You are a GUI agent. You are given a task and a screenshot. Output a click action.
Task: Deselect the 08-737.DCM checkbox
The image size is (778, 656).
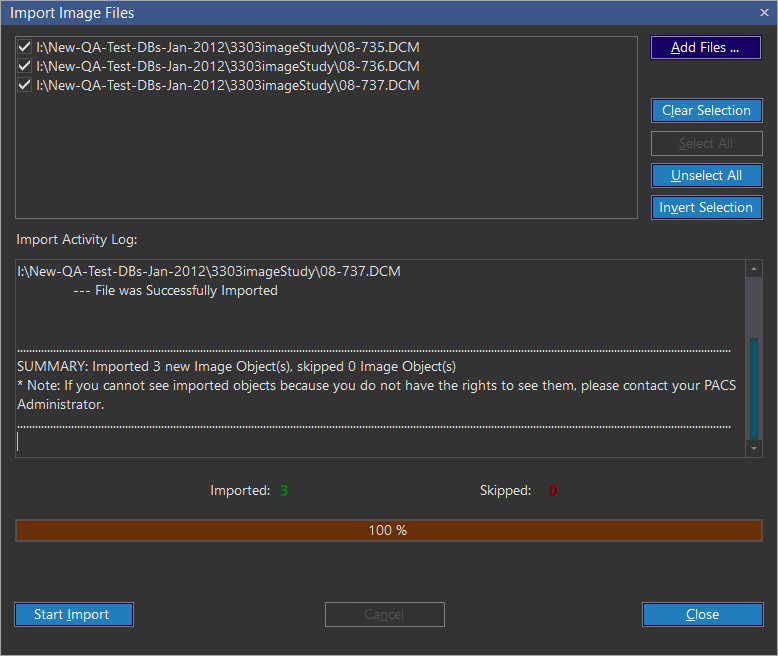(x=25, y=86)
